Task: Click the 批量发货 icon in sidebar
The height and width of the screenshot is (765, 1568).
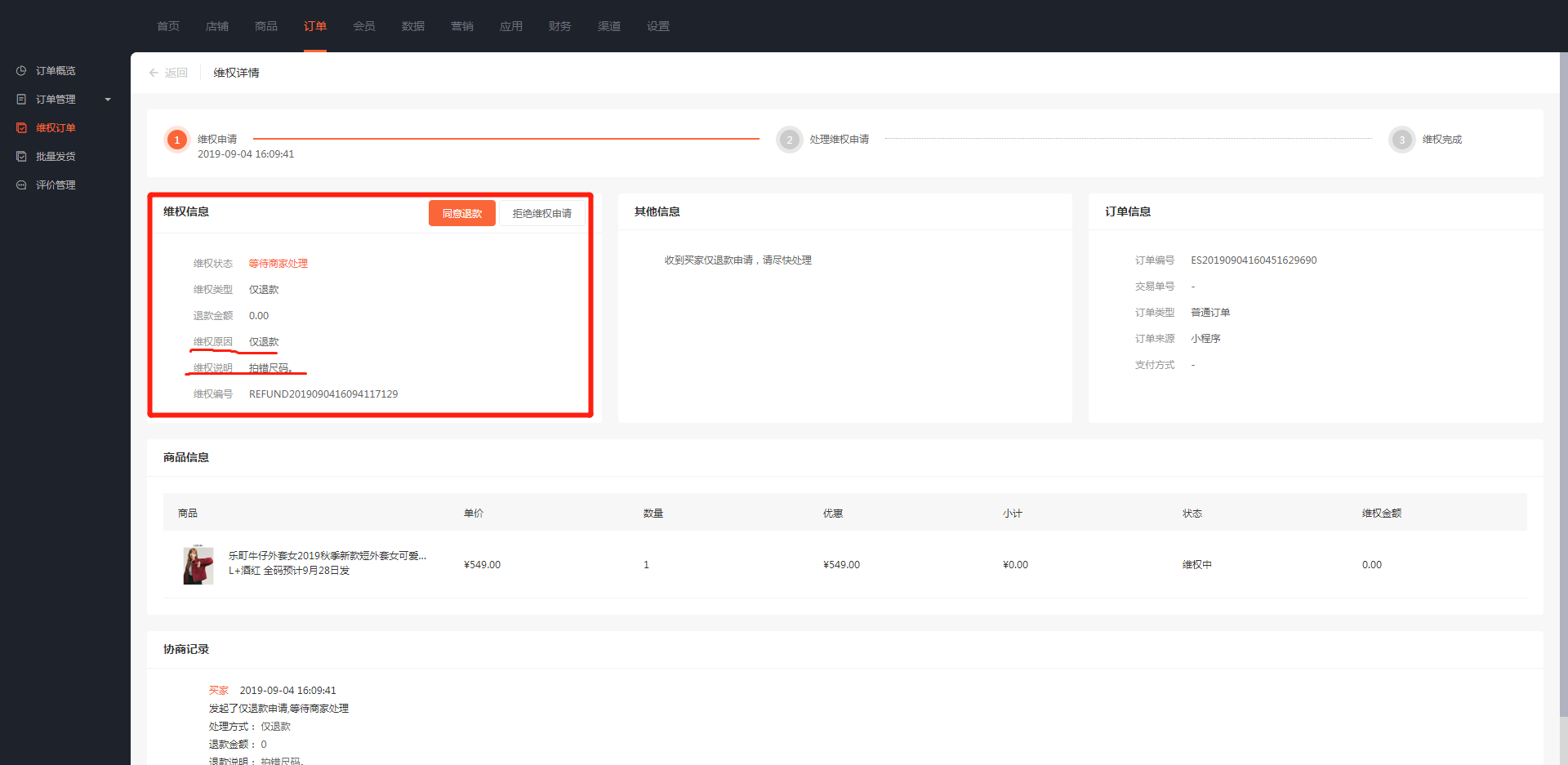Action: point(21,157)
